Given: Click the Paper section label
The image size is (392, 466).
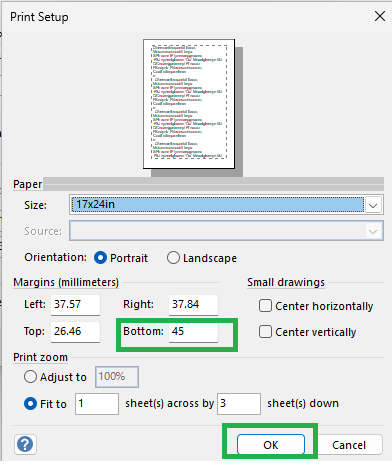Looking at the screenshot, I should [28, 184].
